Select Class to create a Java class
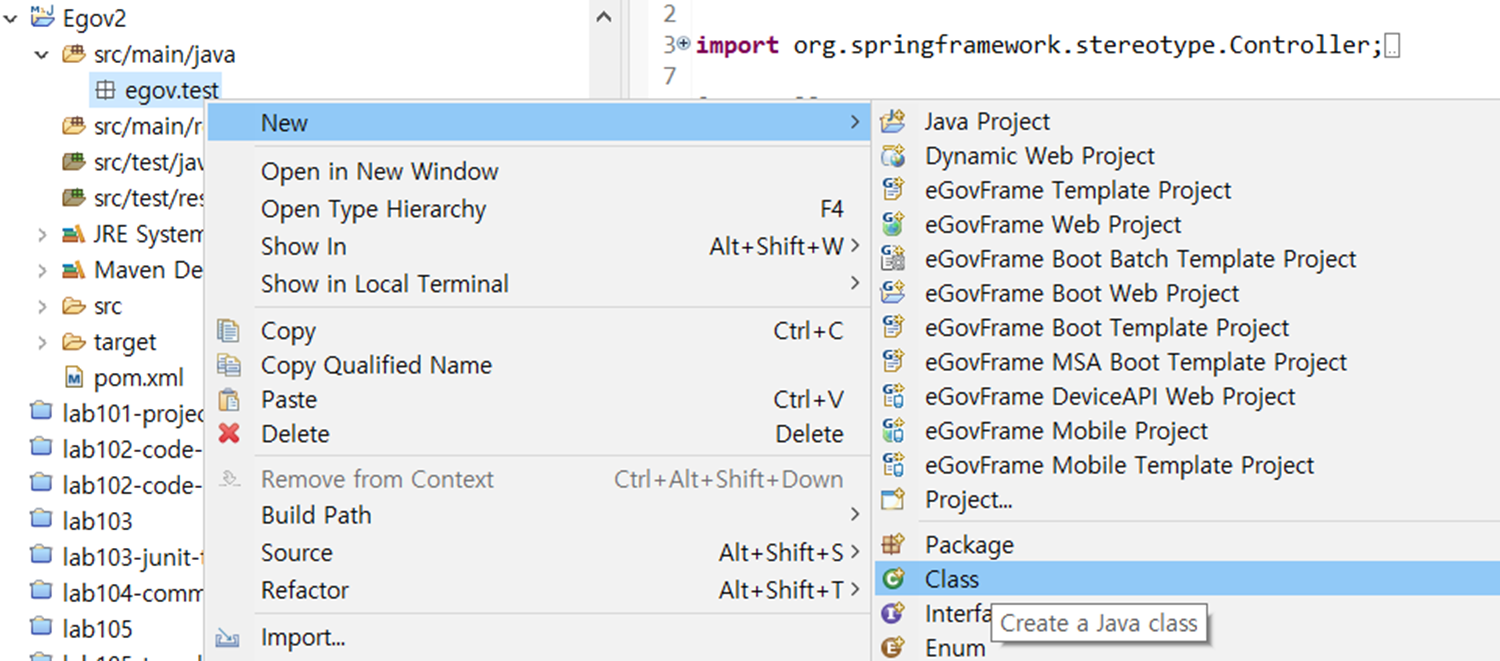The height and width of the screenshot is (661, 1500). pyautogui.click(x=1186, y=579)
